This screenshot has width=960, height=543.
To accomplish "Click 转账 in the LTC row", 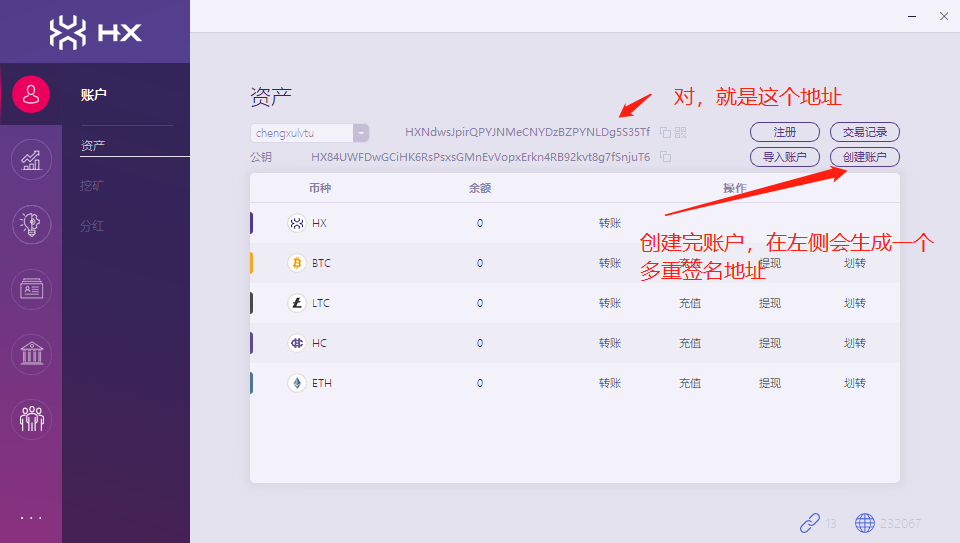I will (x=610, y=303).
